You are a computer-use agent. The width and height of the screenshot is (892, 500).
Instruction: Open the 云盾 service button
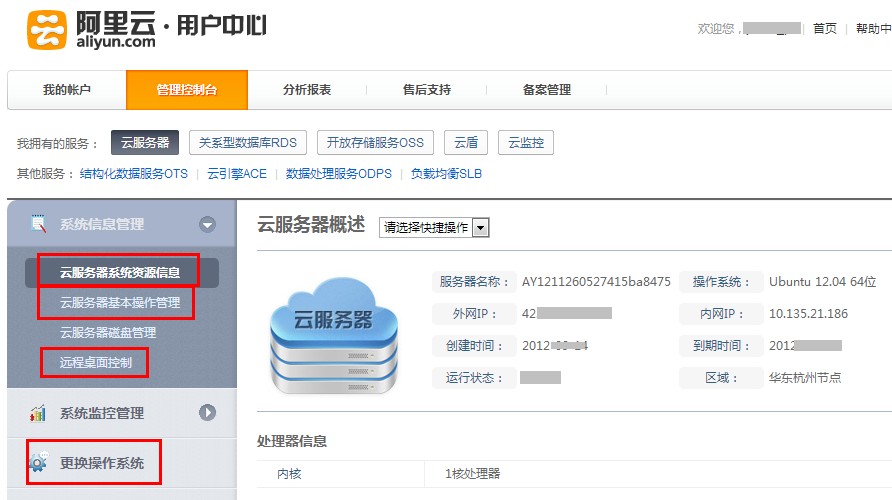click(466, 143)
